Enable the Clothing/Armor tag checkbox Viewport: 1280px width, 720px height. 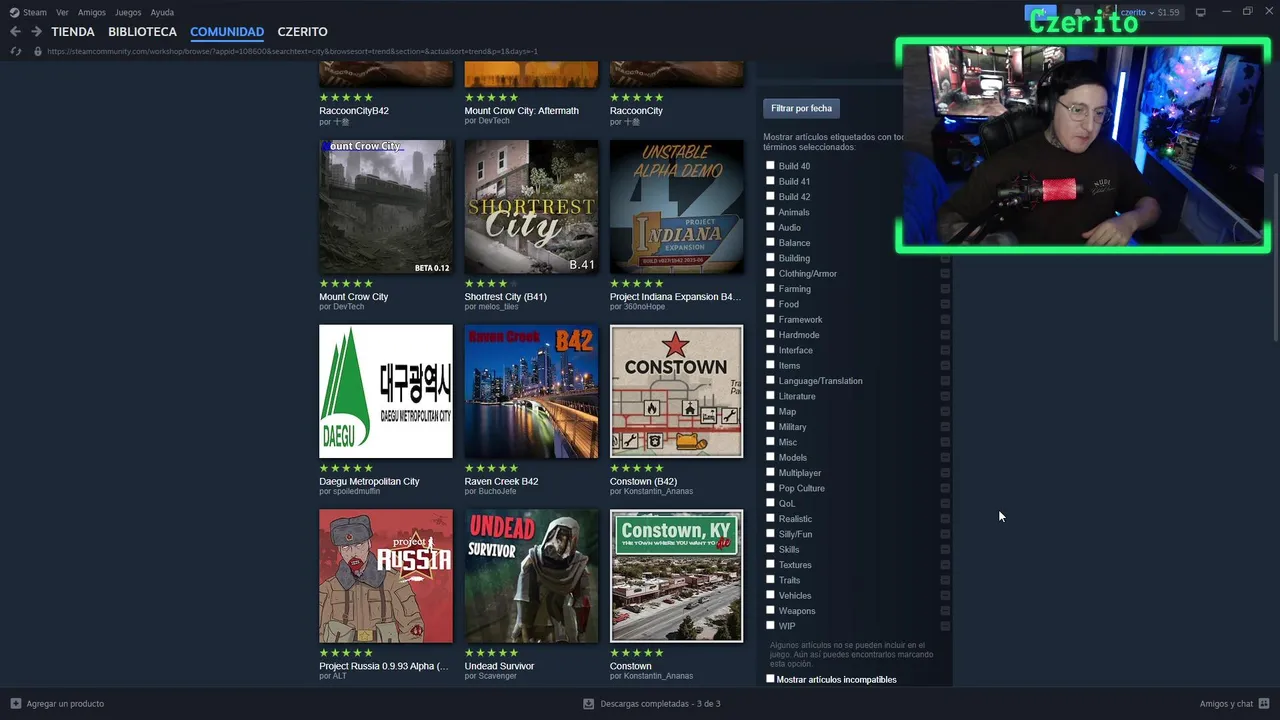770,273
